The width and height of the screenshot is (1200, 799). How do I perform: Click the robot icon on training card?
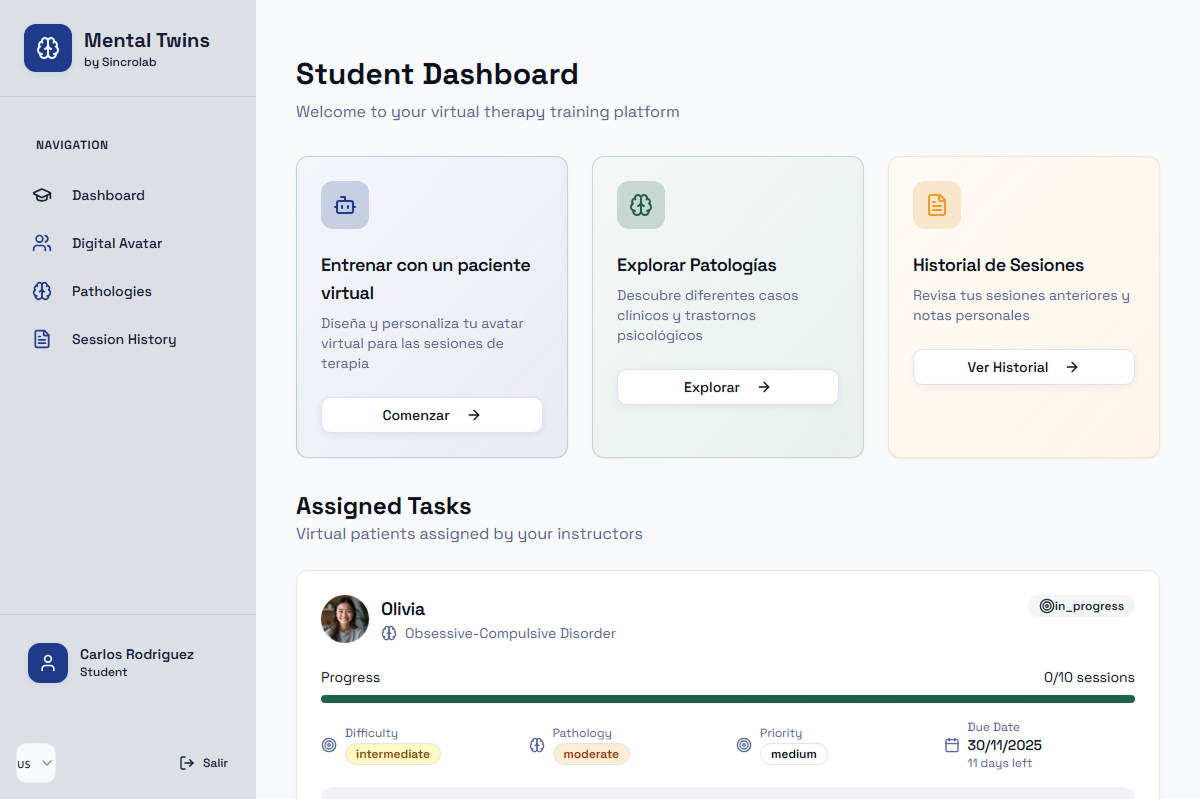point(345,205)
